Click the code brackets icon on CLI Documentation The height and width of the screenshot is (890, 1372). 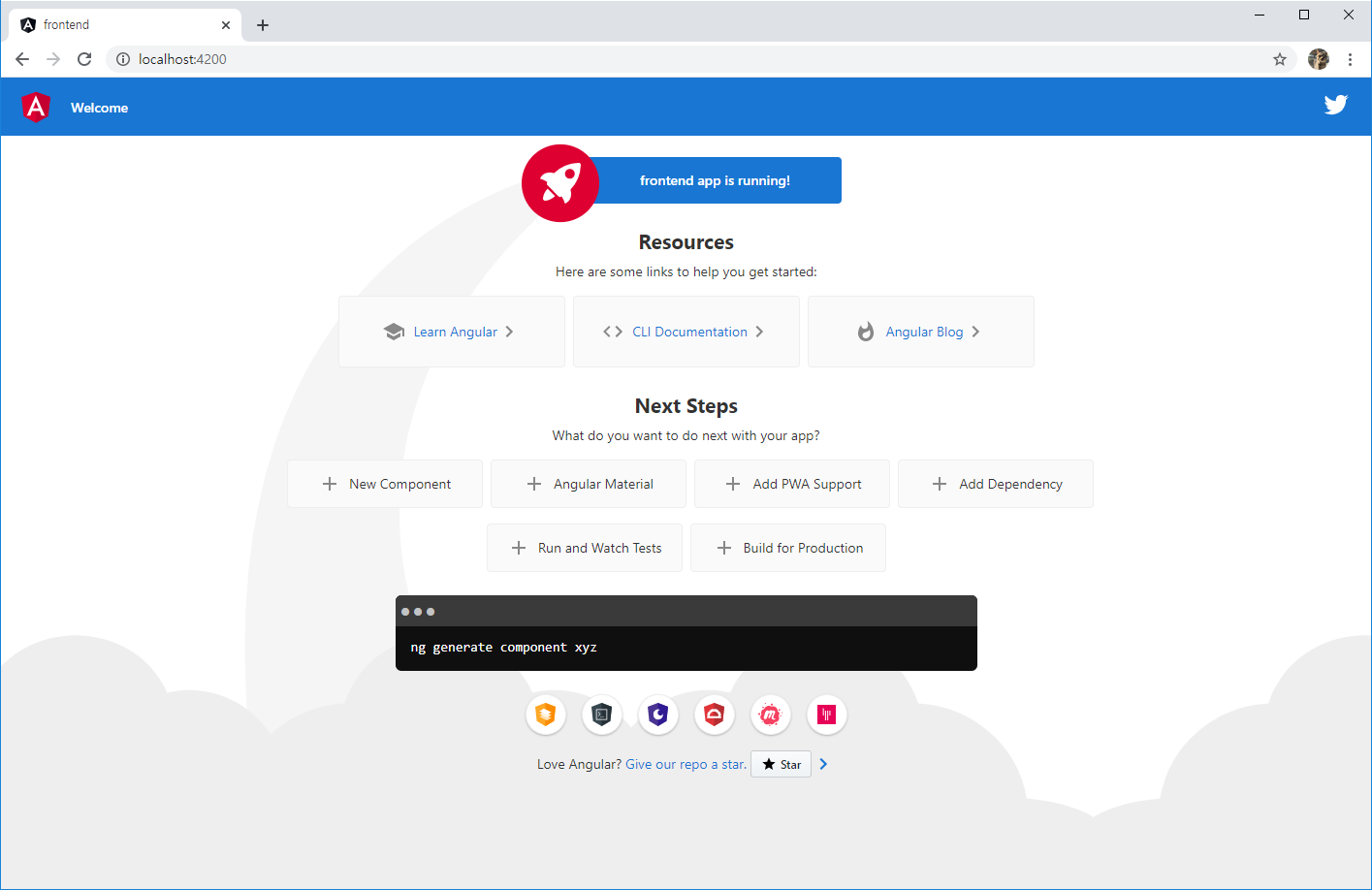click(613, 332)
